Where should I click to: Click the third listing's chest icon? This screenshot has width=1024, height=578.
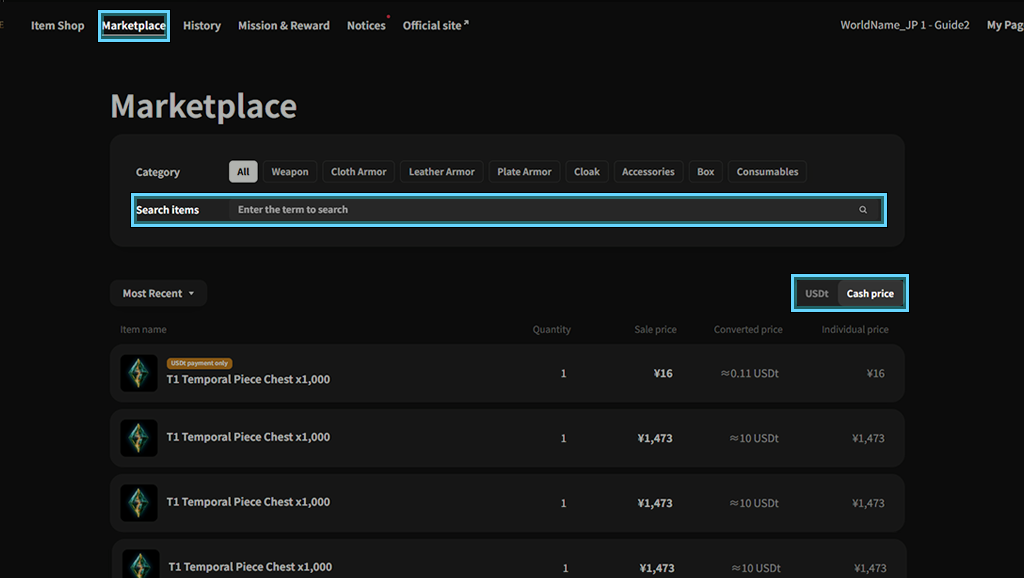point(139,502)
